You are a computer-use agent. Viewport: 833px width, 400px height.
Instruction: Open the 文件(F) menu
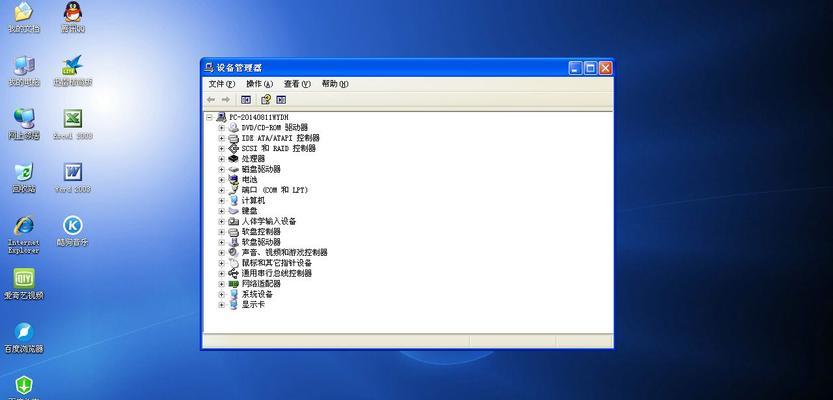click(x=222, y=84)
